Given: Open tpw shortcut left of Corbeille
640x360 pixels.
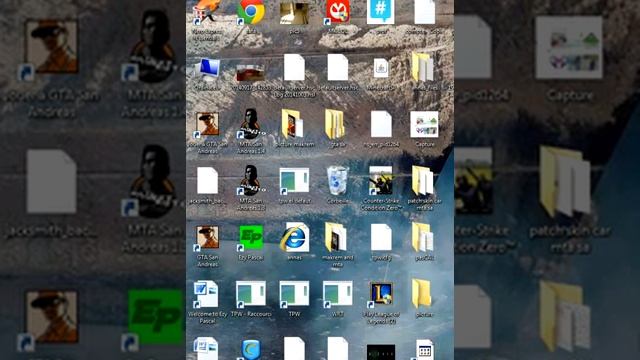Looking at the screenshot, I should tap(294, 181).
